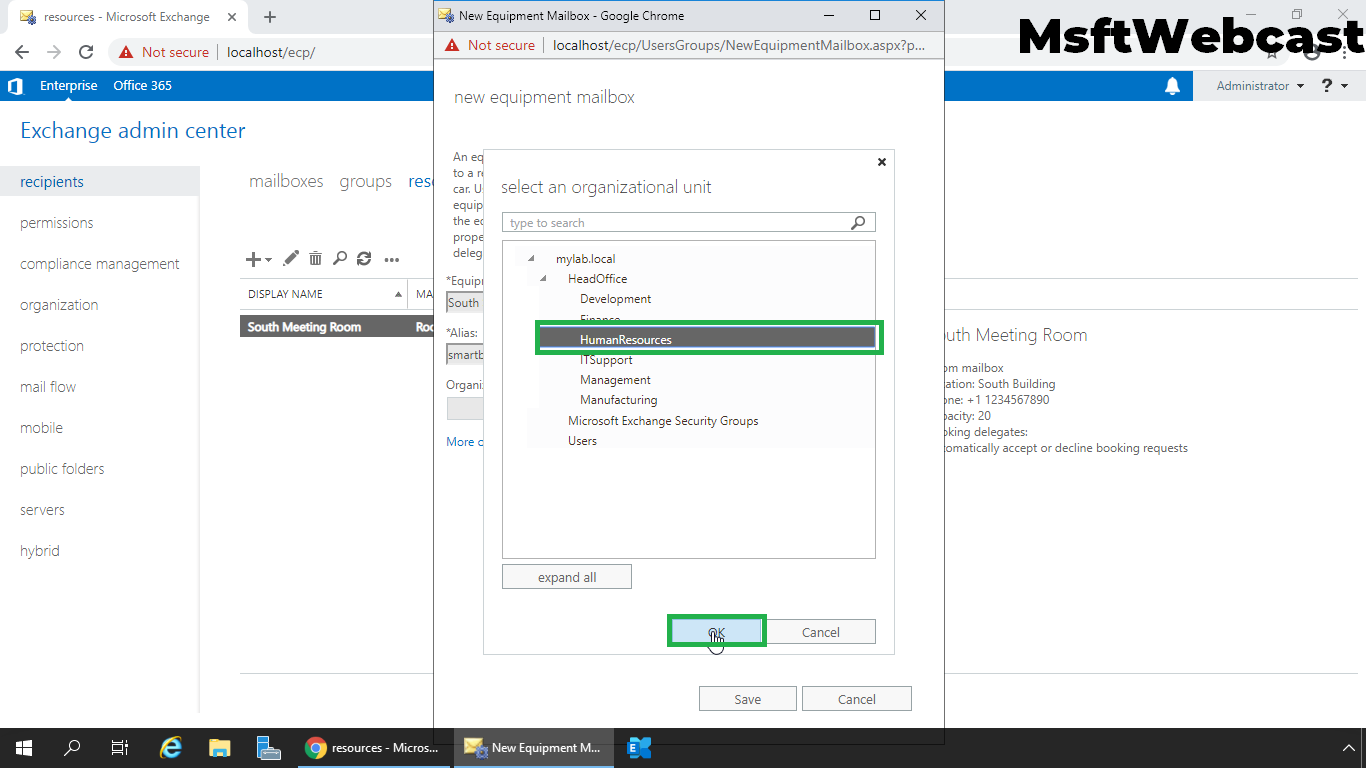Viewport: 1366px width, 768px height.
Task: Open Internet Explorer from the taskbar
Action: point(172,748)
